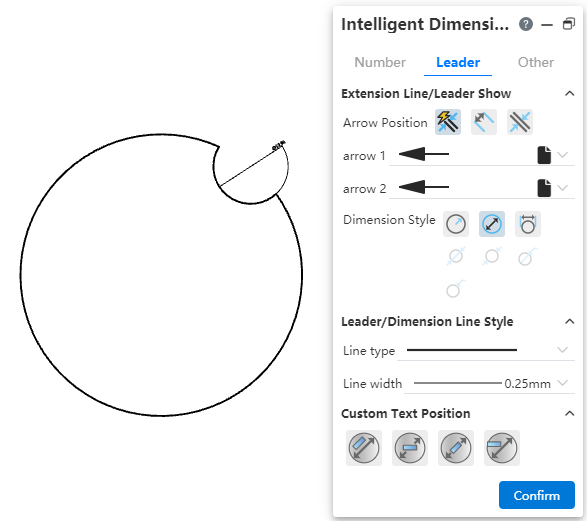Screen dimensions: 587x521
Task: Switch to the Number tab
Action: 380,62
